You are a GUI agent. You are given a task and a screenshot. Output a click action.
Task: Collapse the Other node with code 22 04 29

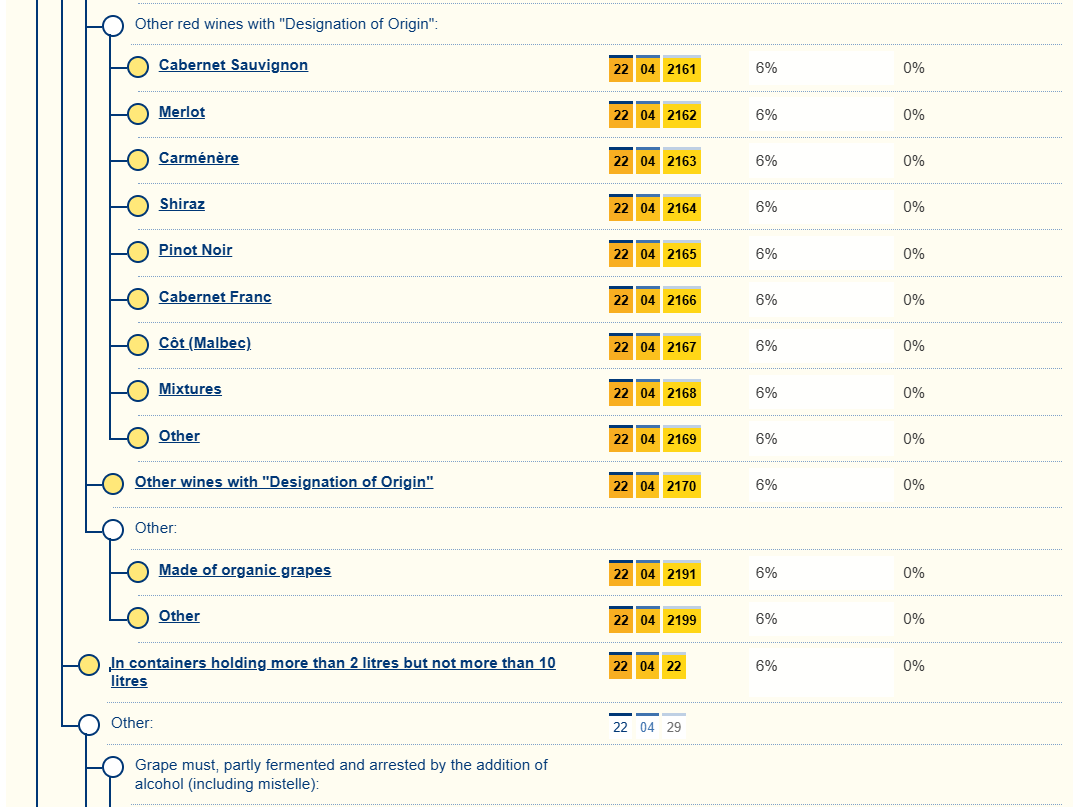coord(89,724)
